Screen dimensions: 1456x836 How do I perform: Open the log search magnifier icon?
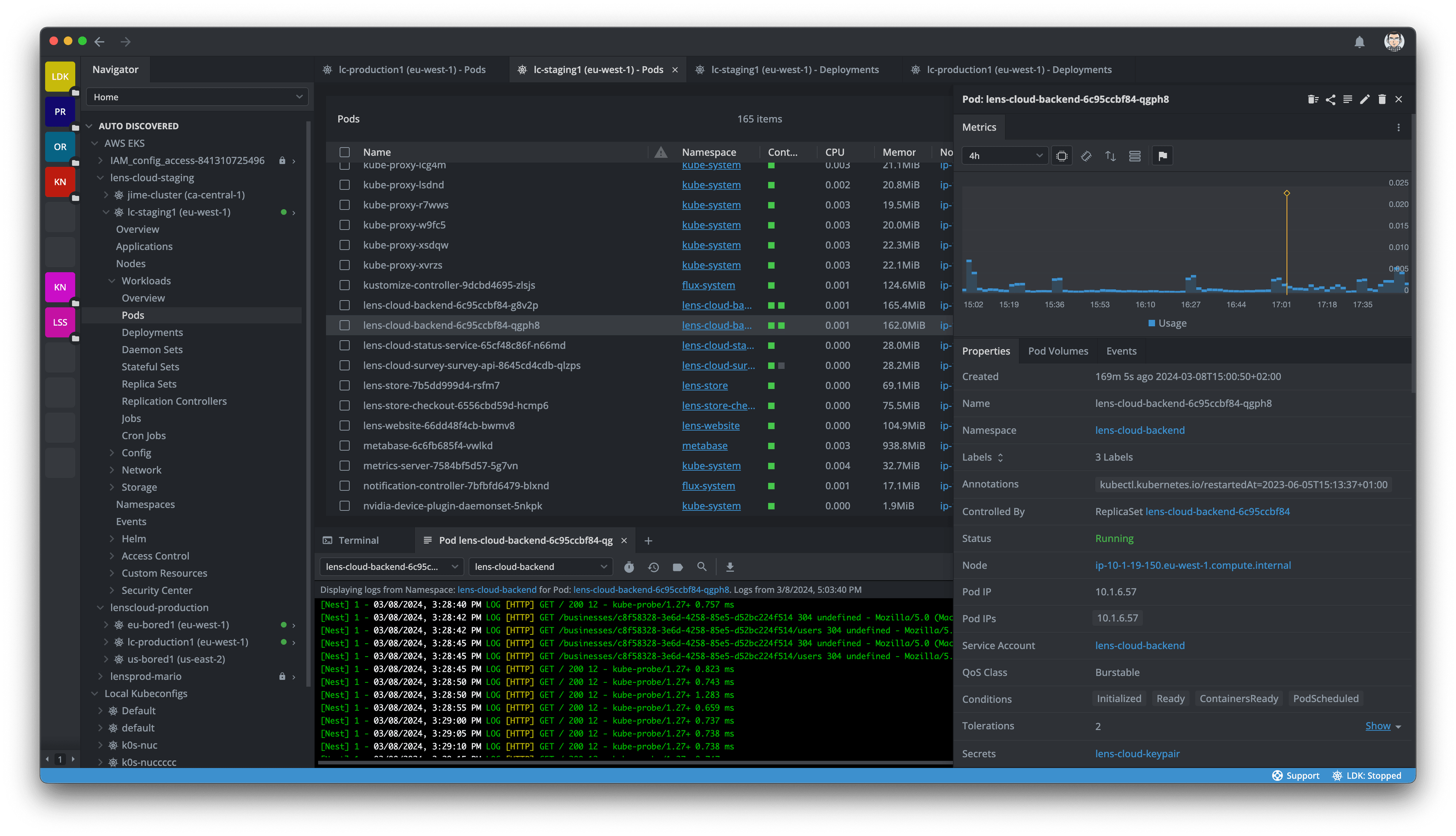[x=701, y=567]
